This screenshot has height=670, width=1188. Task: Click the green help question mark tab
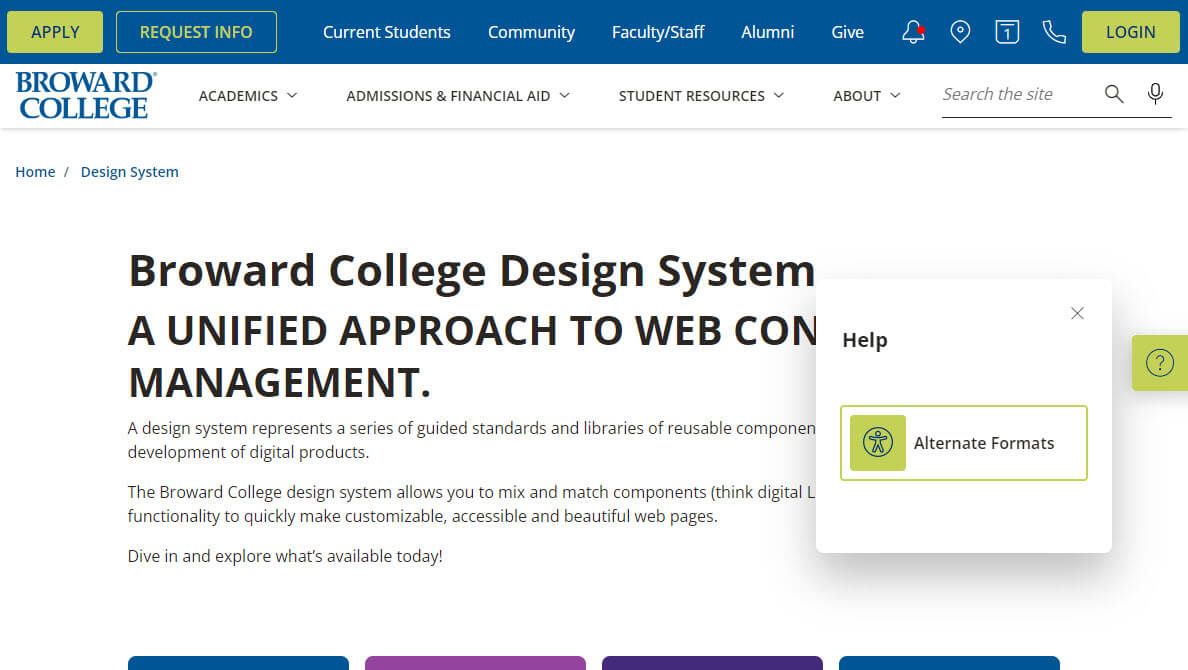pyautogui.click(x=1160, y=363)
